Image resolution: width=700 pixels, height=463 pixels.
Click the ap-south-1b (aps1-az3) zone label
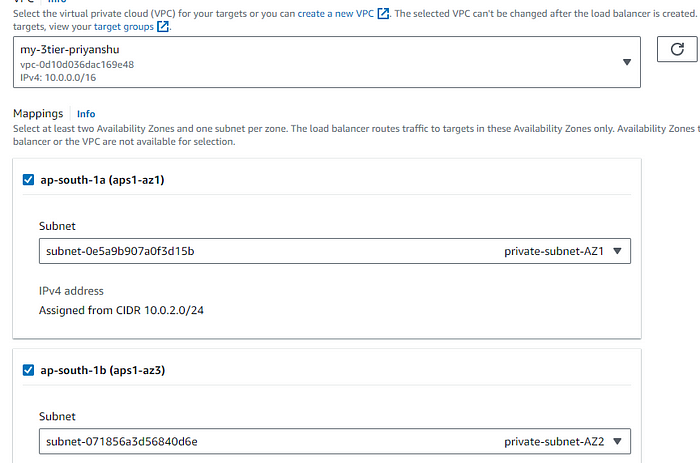(x=103, y=370)
